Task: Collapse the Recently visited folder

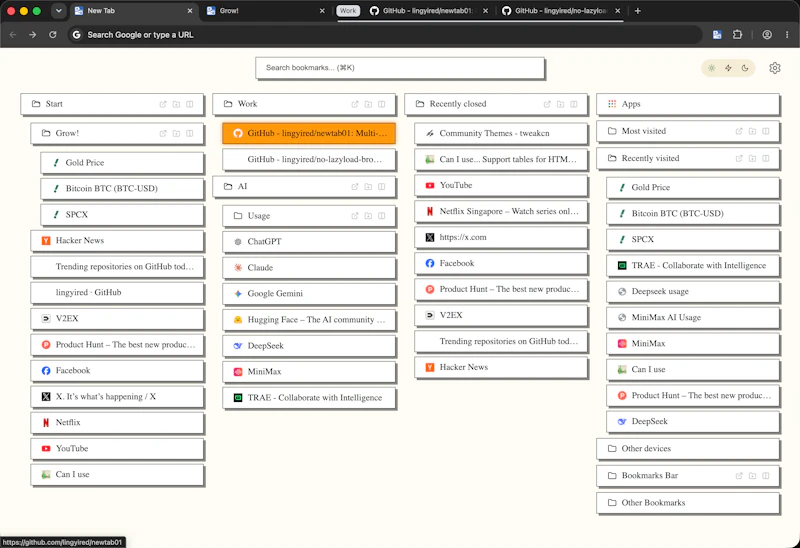Action: pos(688,158)
